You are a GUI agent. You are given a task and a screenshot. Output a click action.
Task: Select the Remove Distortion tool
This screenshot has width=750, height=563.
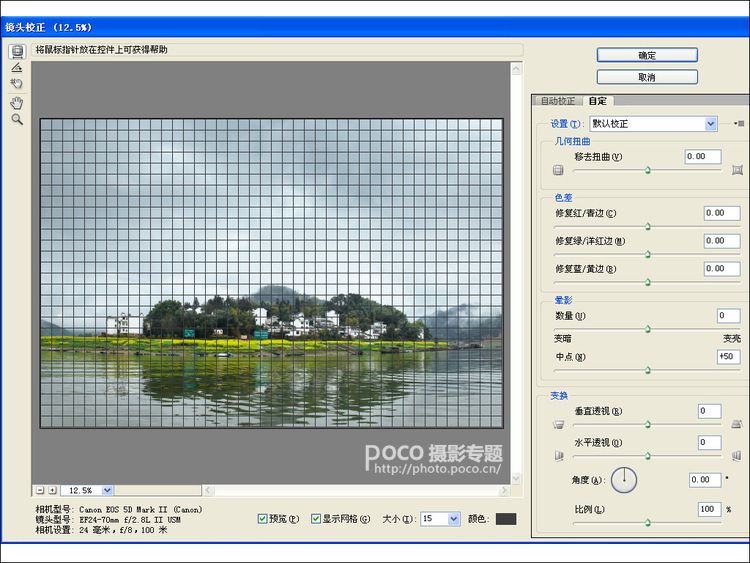(x=17, y=51)
